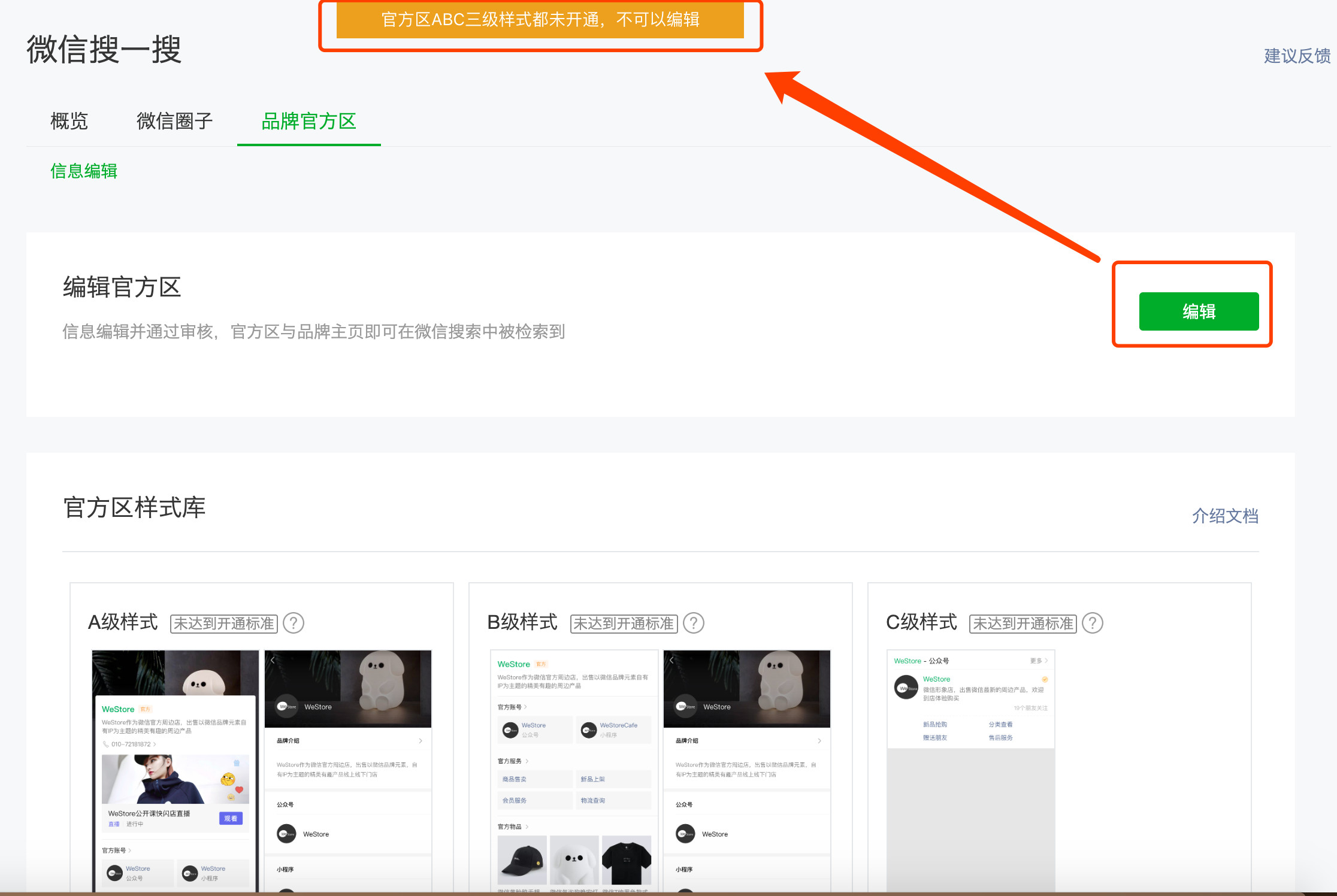Select the 品牌官方区 tab

pos(308,121)
